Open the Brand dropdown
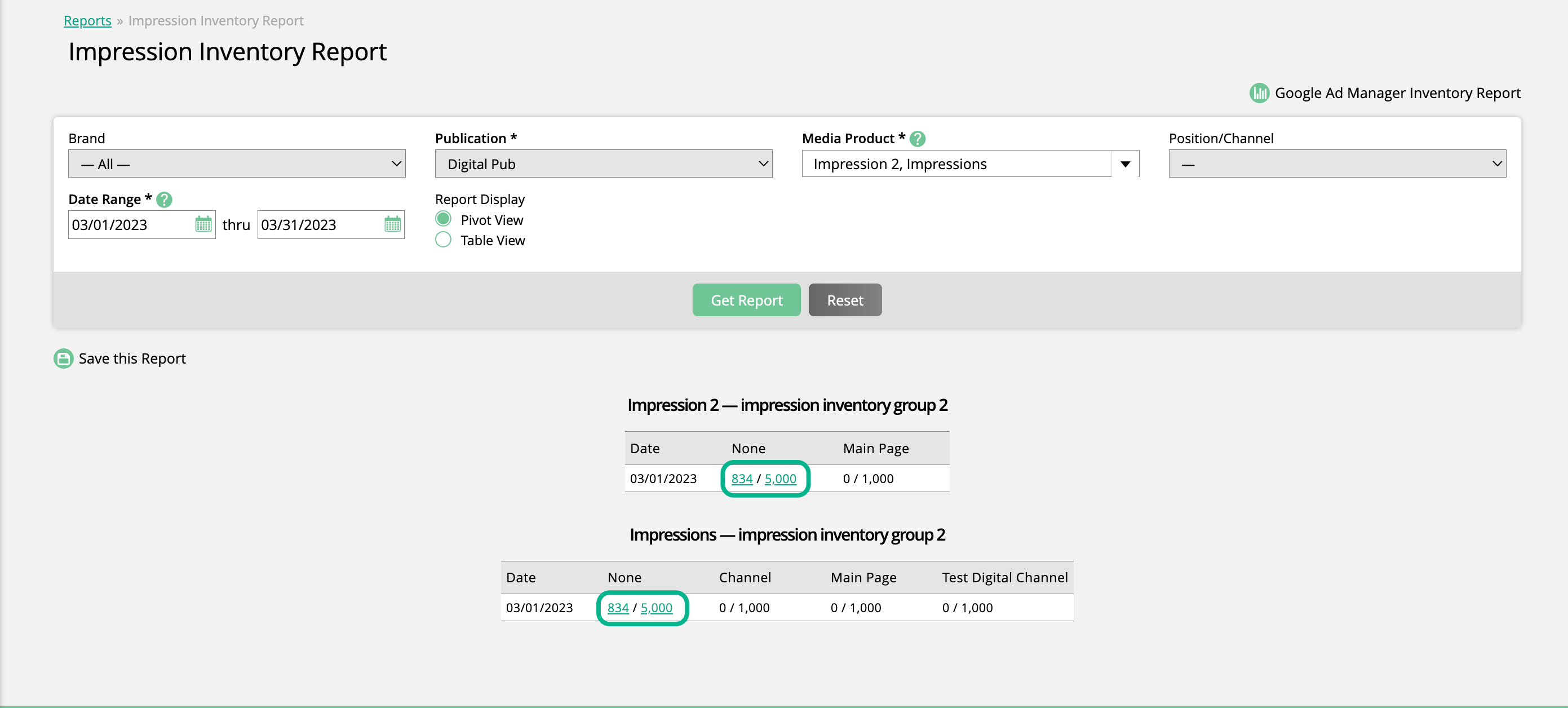The image size is (1568, 708). [x=237, y=164]
